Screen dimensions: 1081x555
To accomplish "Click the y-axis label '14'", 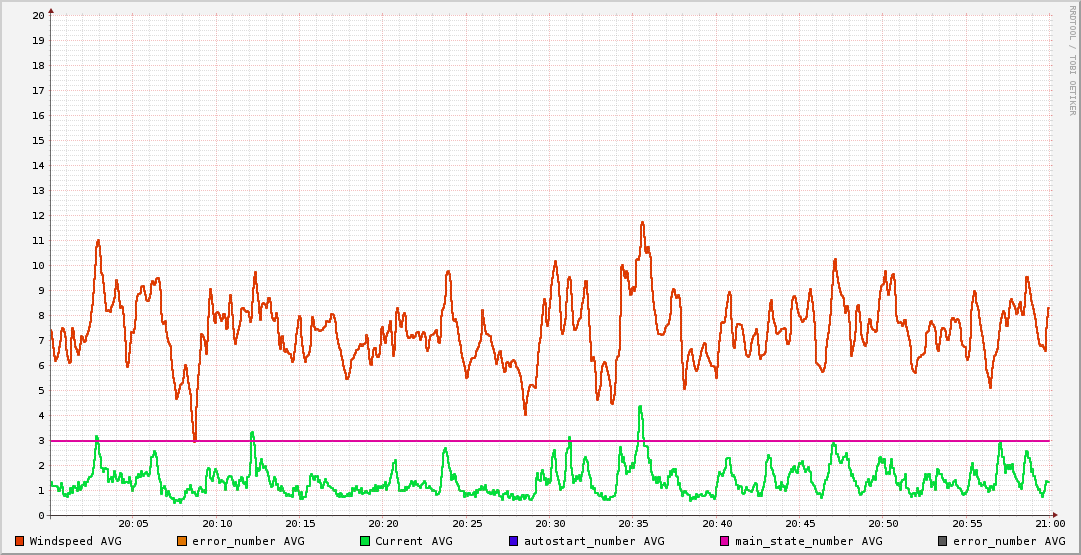I will 39,165.
